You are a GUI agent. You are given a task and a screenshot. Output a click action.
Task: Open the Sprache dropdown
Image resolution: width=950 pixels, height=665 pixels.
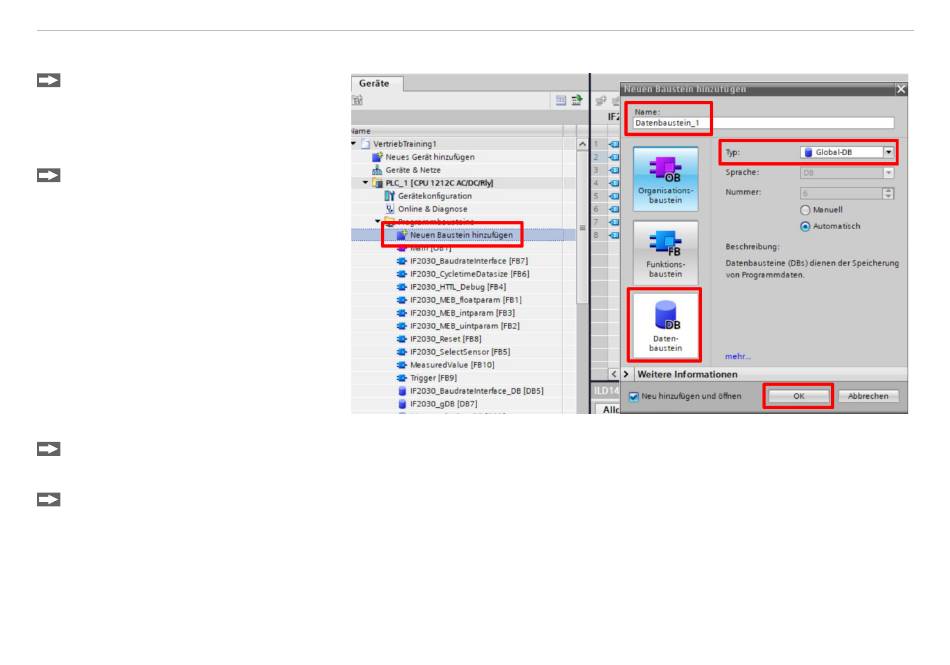(x=888, y=173)
